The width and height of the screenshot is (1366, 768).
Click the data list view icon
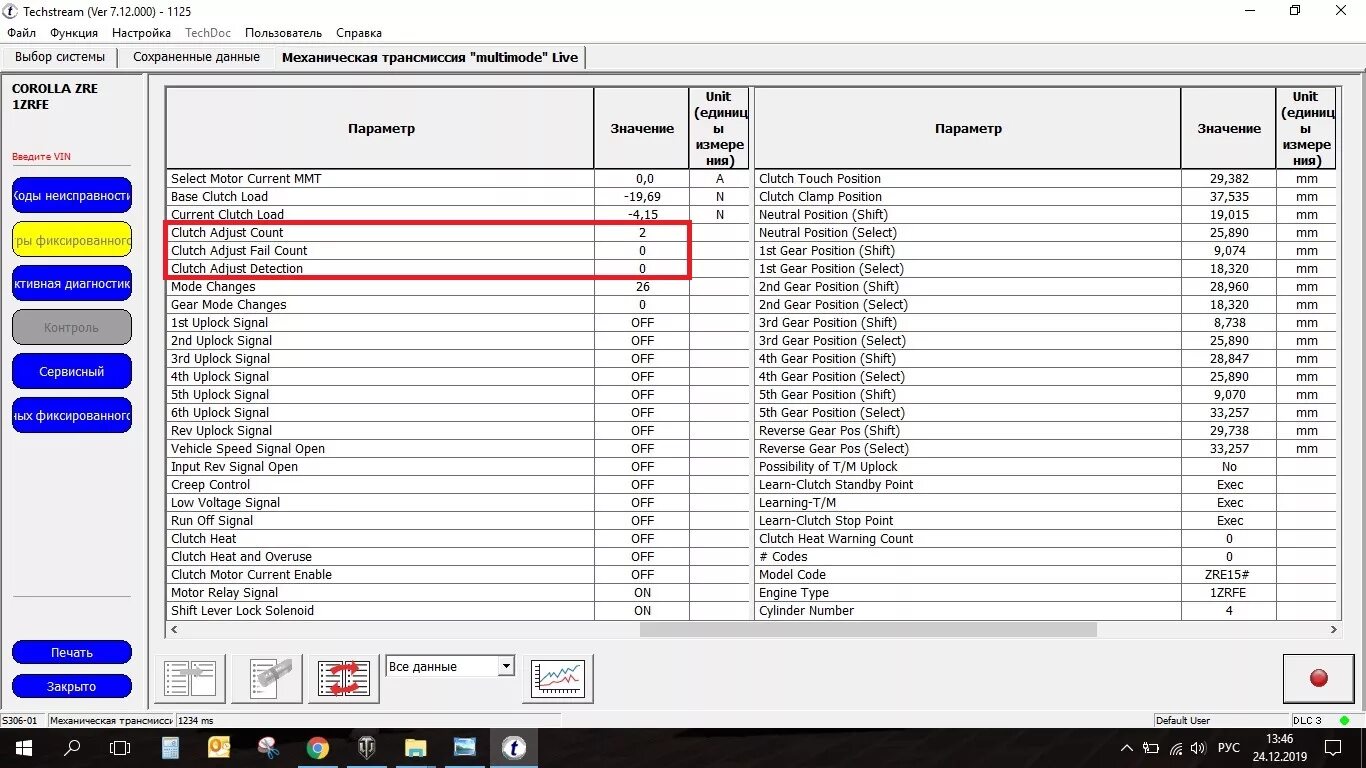click(190, 679)
